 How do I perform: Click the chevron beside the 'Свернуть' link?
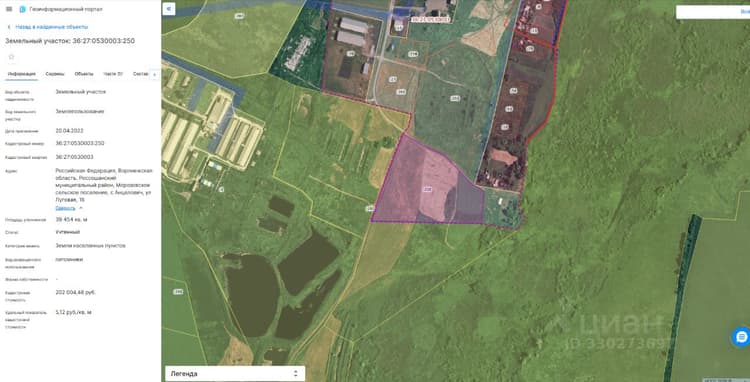(x=81, y=208)
